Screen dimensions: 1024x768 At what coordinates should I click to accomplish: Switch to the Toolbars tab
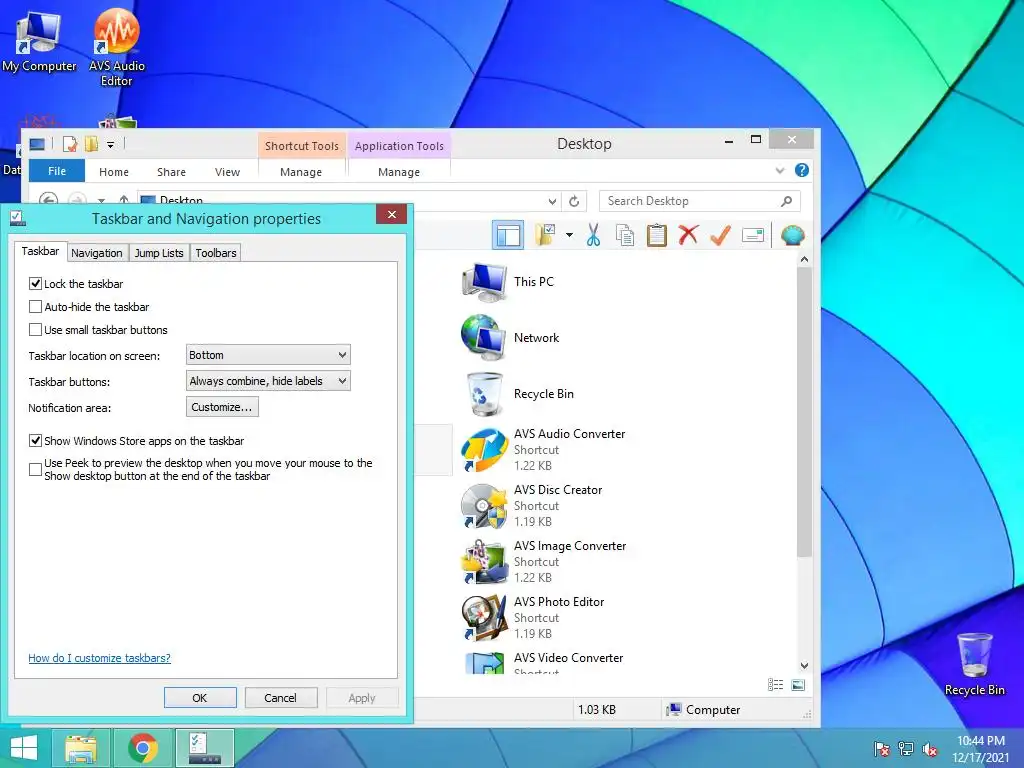[x=216, y=253]
